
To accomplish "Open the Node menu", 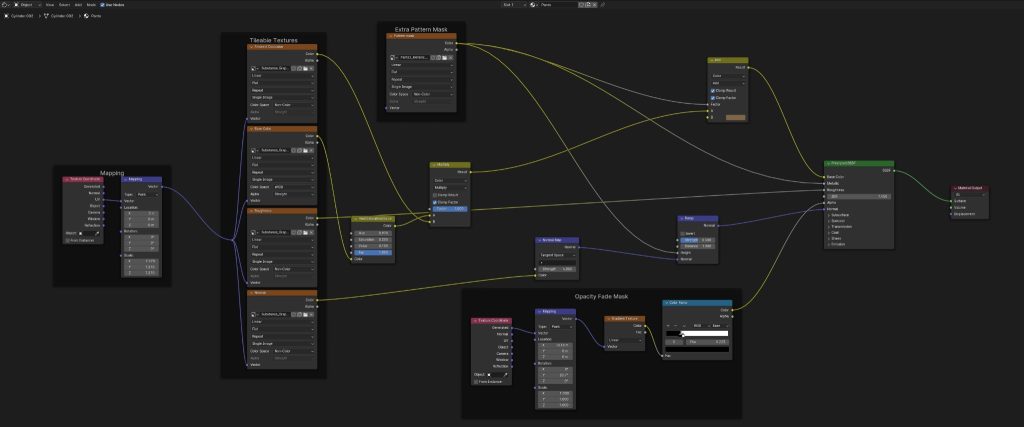I will click(x=91, y=5).
